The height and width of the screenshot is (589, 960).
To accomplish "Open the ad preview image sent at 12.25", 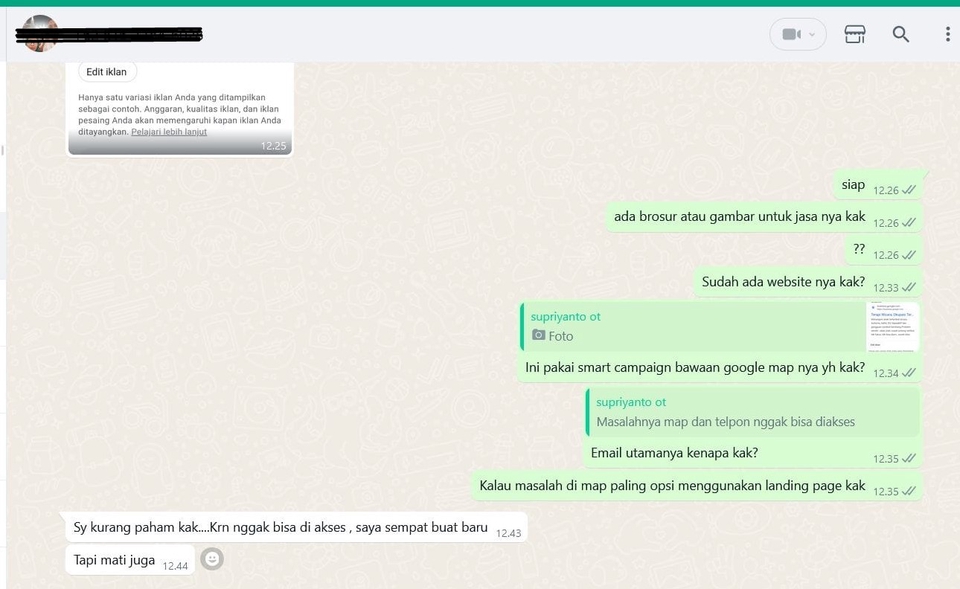I will 180,108.
